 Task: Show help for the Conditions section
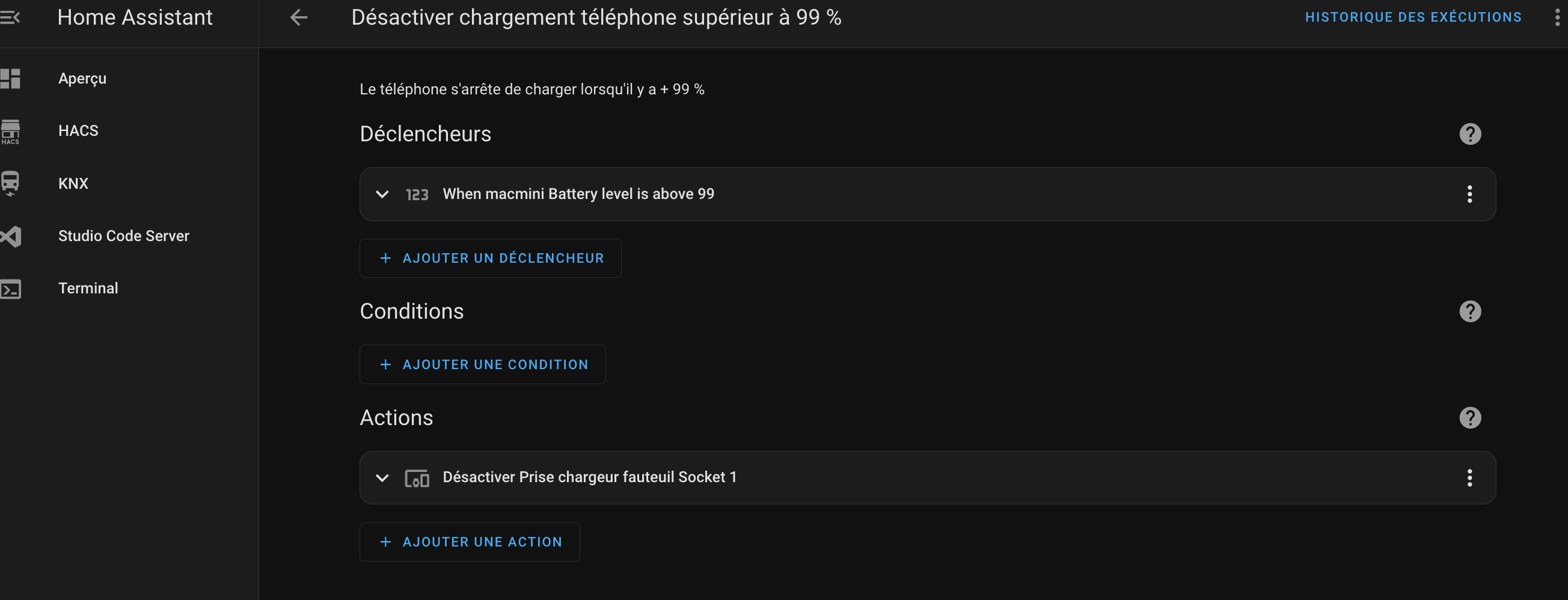tap(1469, 311)
